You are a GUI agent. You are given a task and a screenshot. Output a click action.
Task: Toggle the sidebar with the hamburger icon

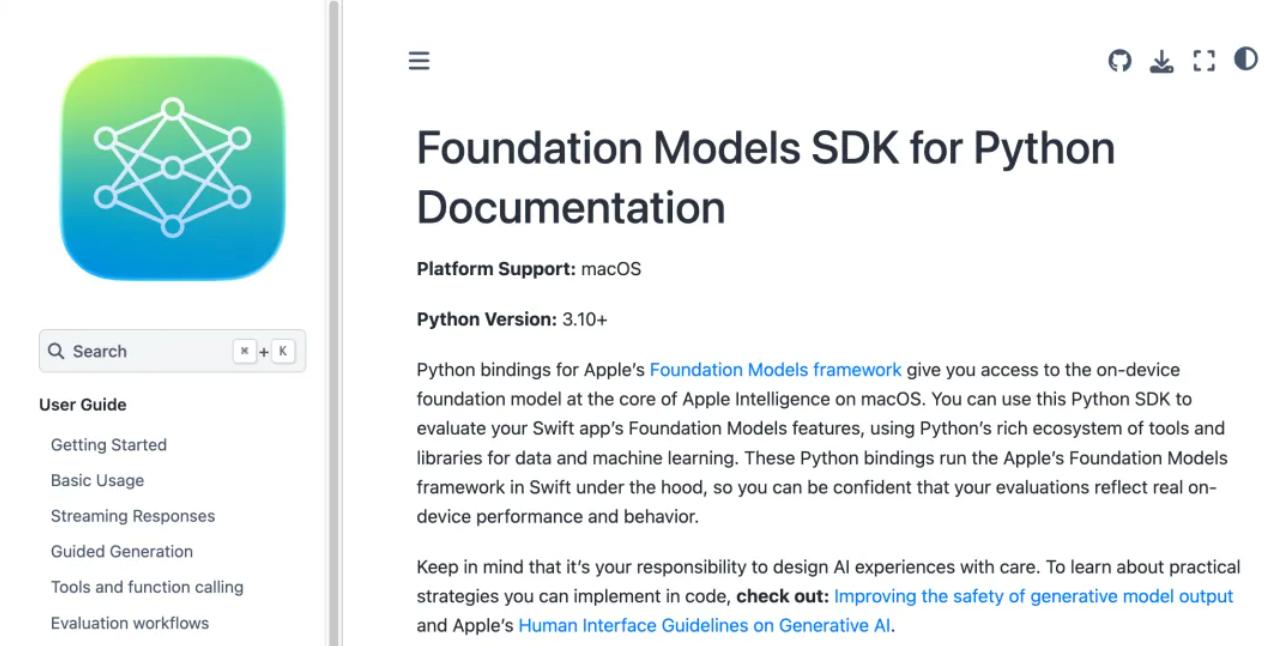point(419,61)
